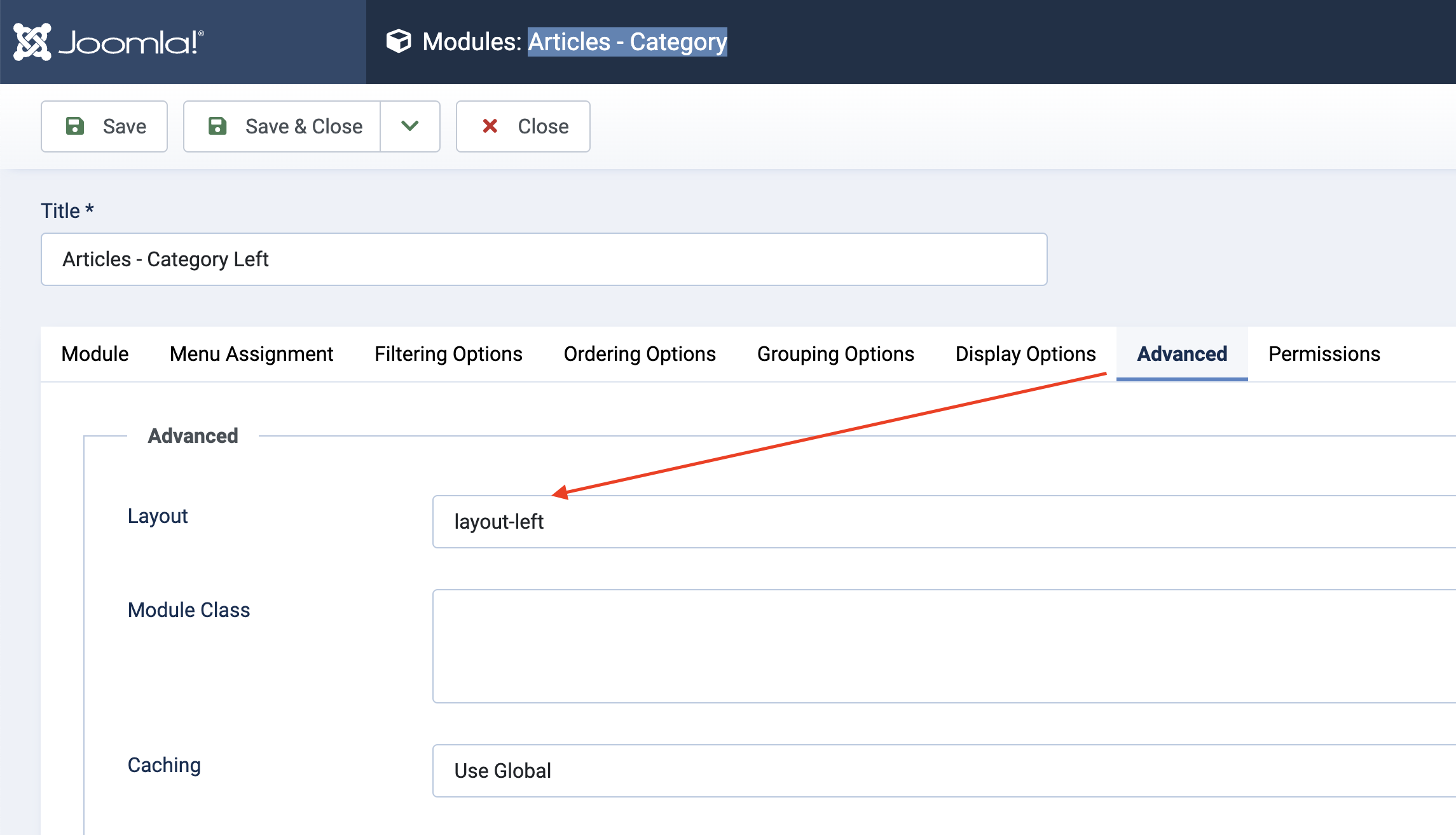Screen dimensions: 1456x835
Task: Select the Advanced tab
Action: point(1182,354)
